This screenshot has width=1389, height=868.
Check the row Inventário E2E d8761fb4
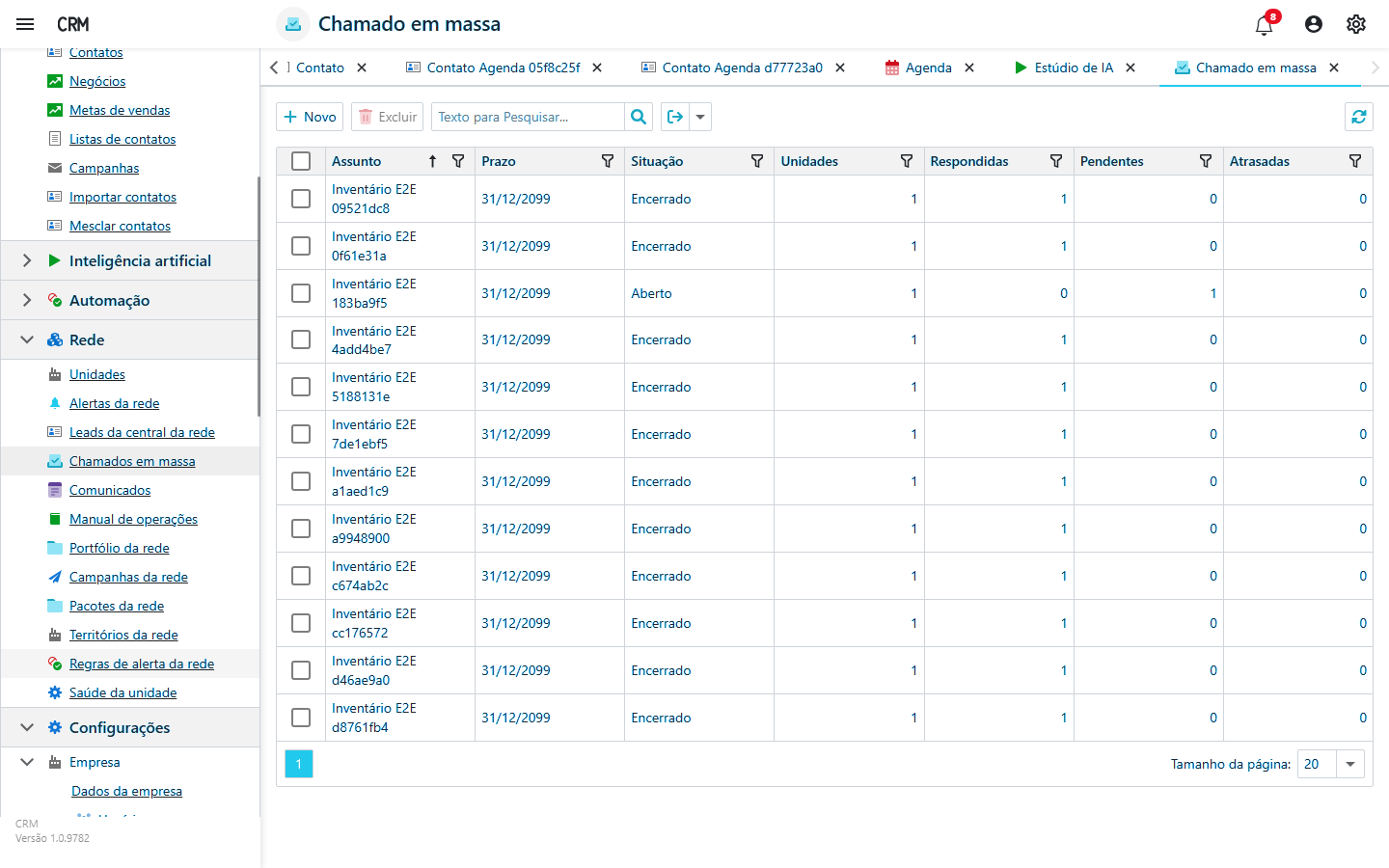click(x=301, y=718)
